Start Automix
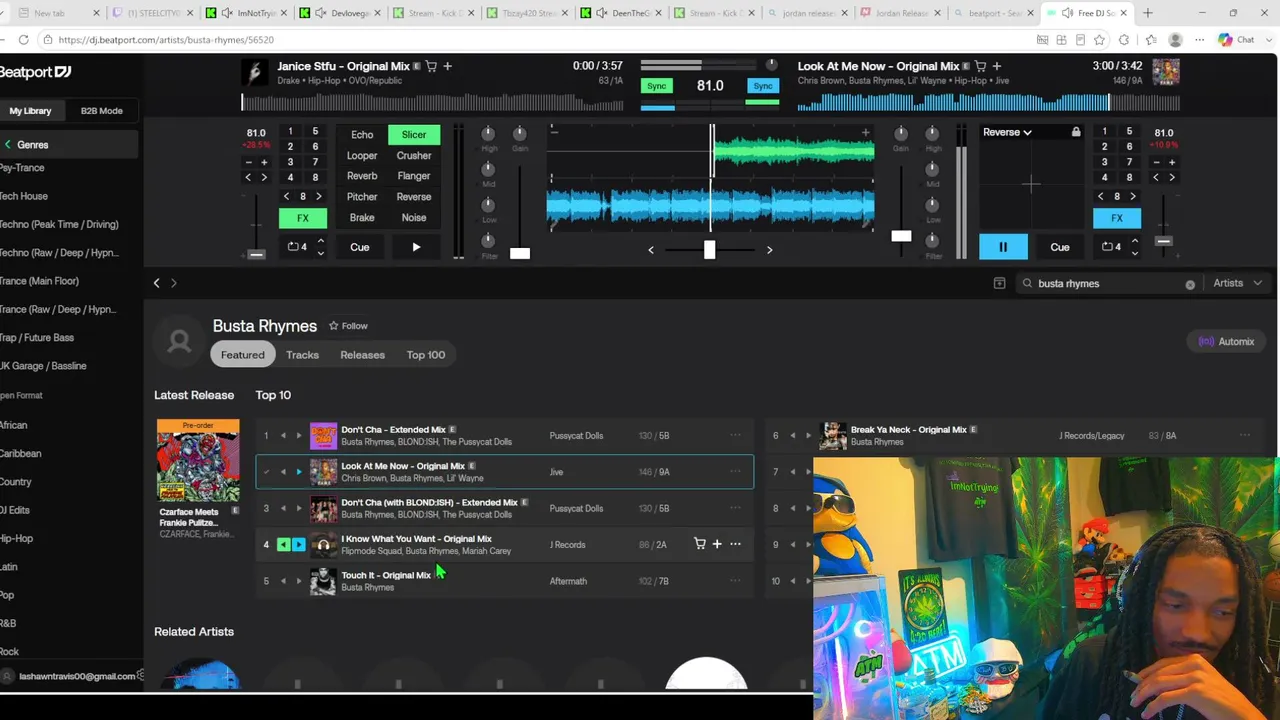The image size is (1280, 720). (1226, 342)
